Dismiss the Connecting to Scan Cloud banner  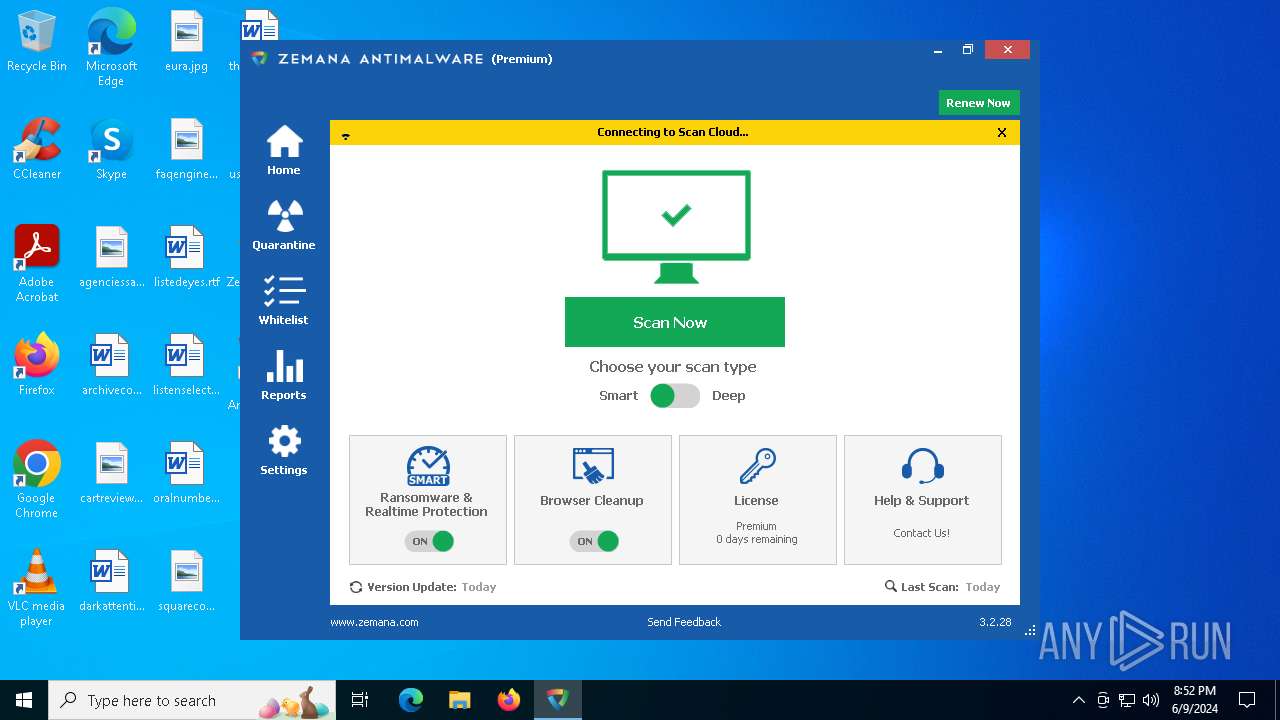(x=1002, y=132)
